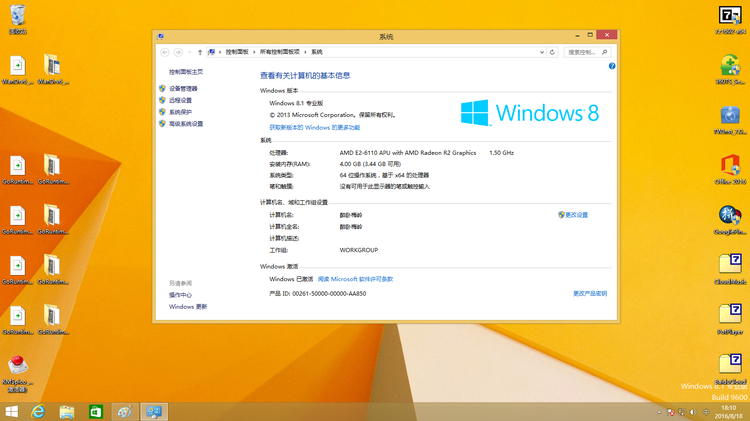Click the AMD E2-6110 APU processor text
Image resolution: width=750 pixels, height=421 pixels.
coord(408,153)
